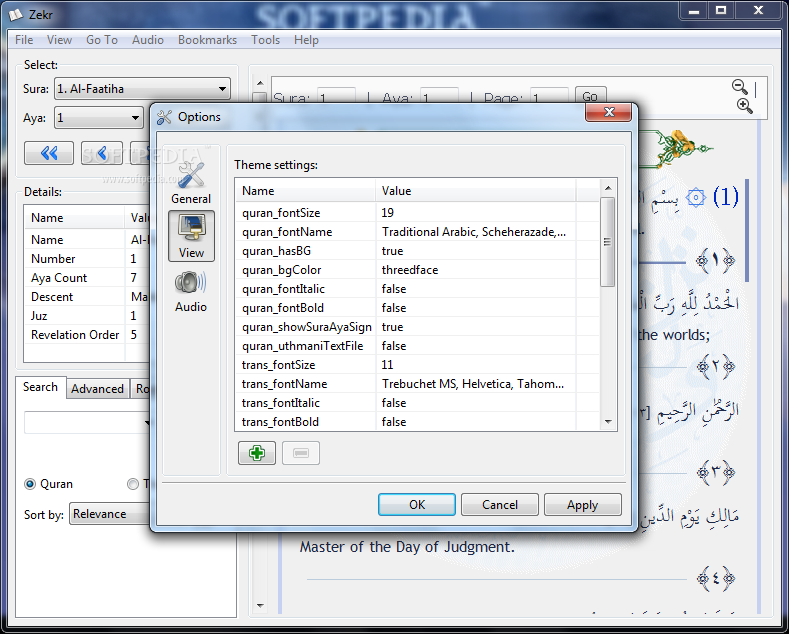Click the disabled remove setting button
Screen dimensions: 789x634
301,453
